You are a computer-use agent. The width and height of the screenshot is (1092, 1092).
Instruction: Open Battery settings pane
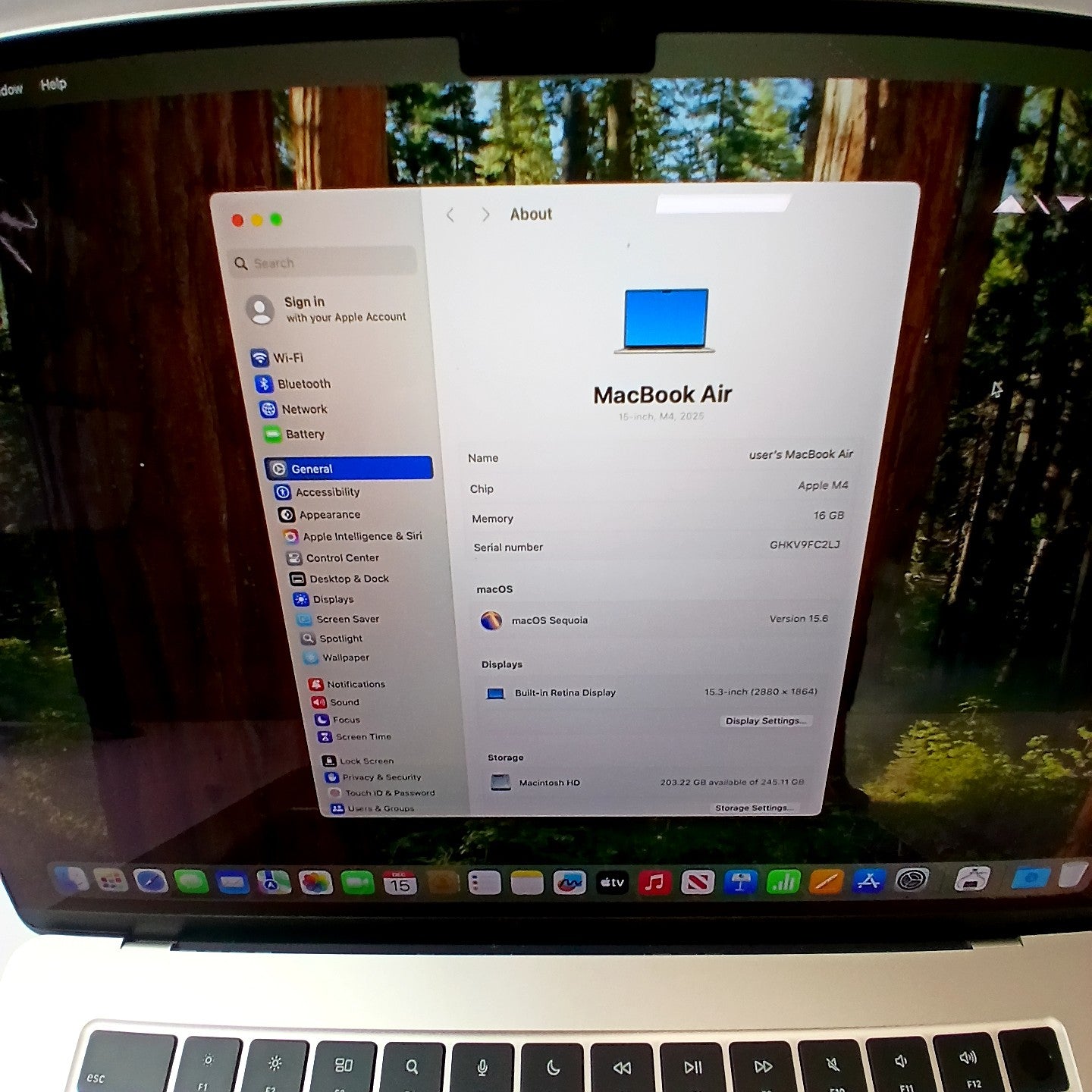coord(304,435)
